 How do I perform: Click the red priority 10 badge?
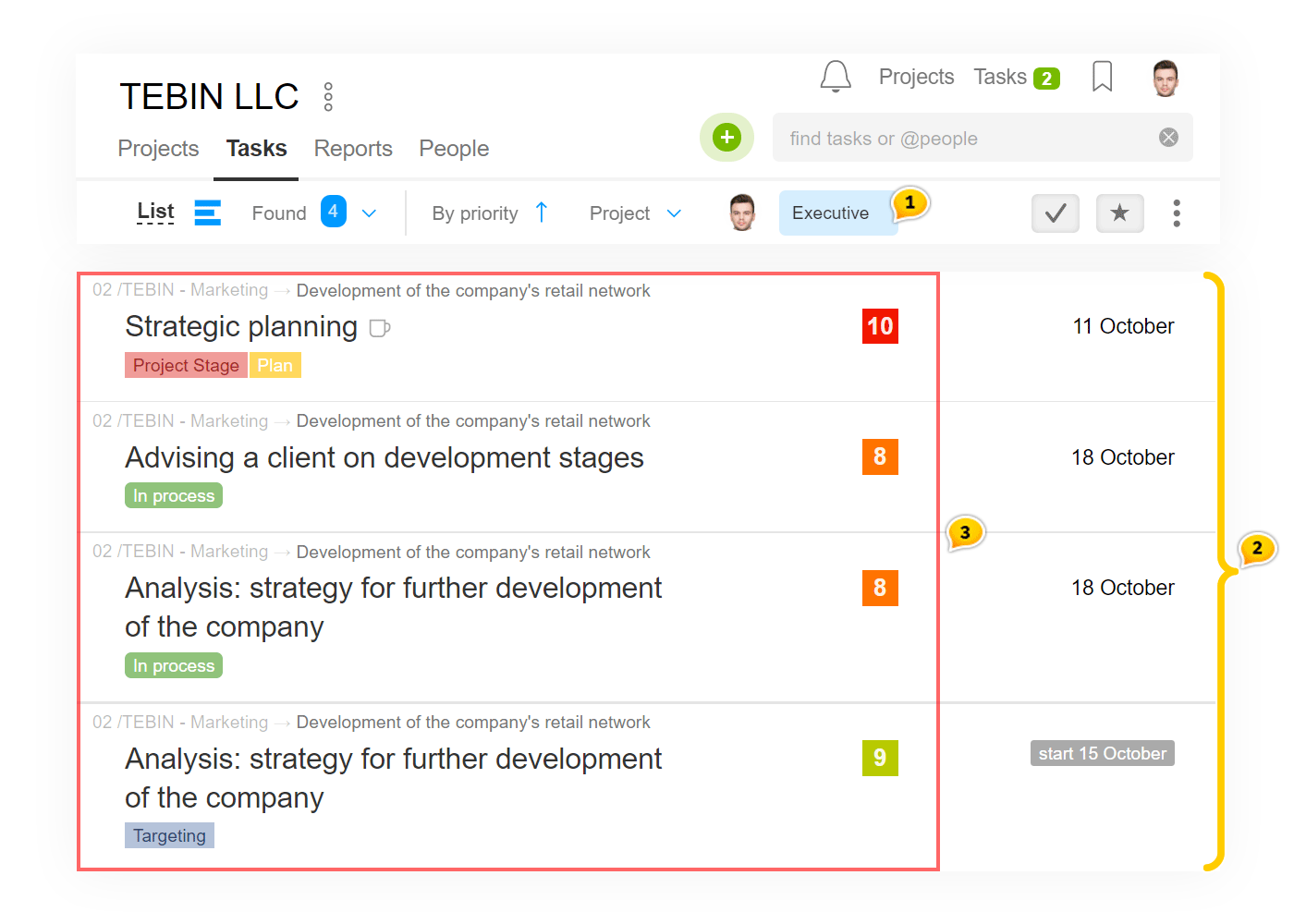880,326
